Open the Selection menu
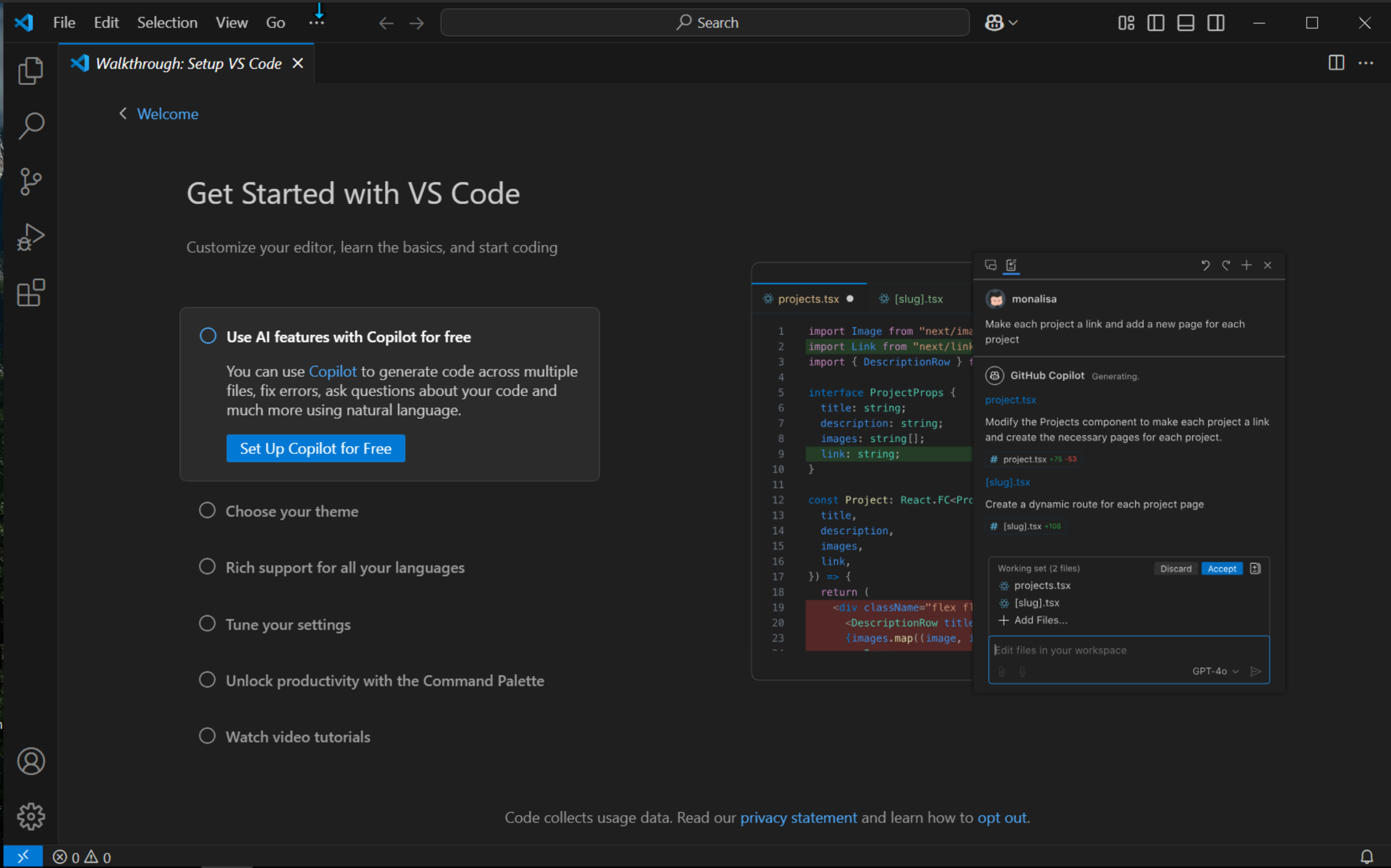The image size is (1391, 868). click(x=167, y=23)
